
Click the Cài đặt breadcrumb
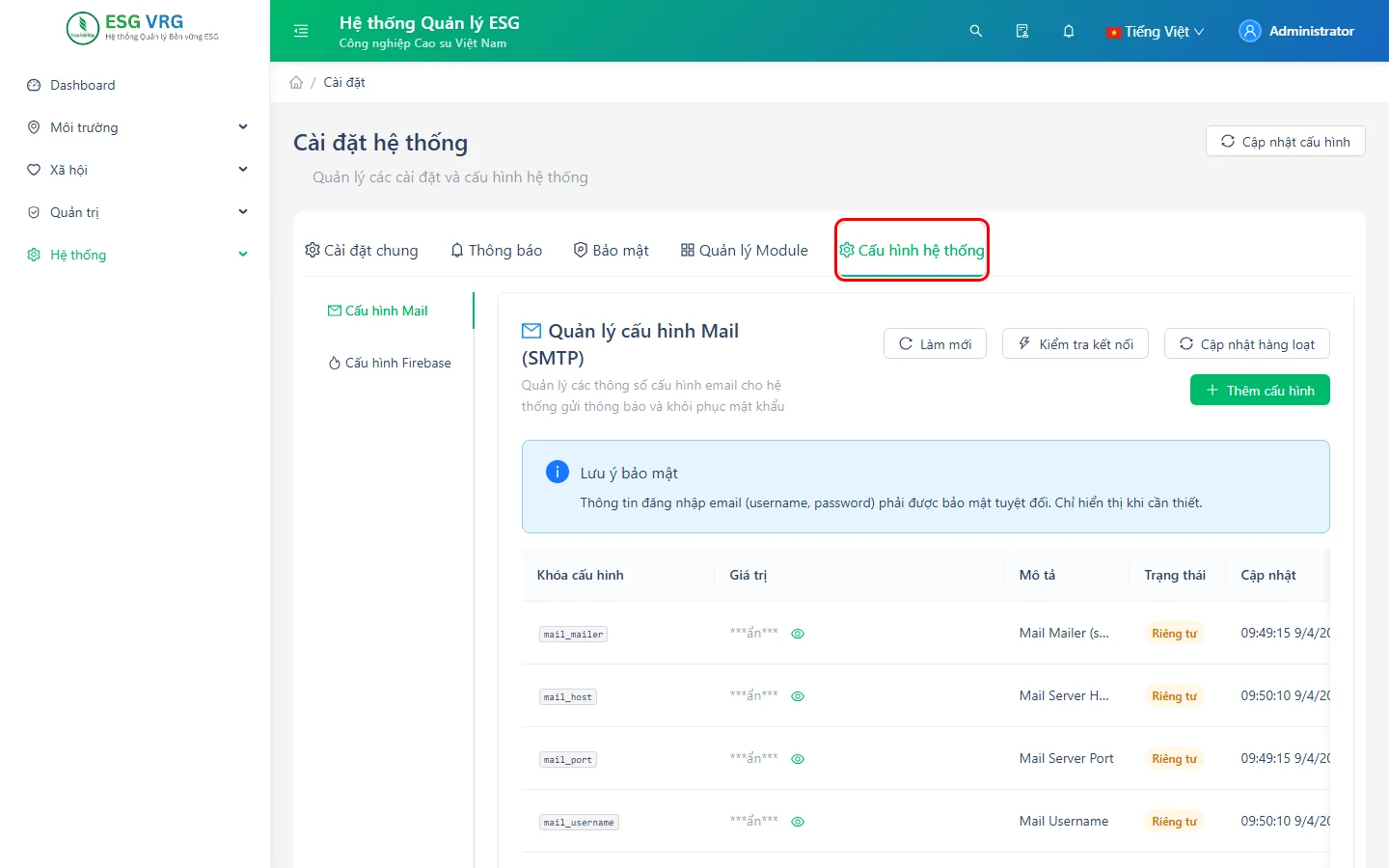click(x=344, y=82)
